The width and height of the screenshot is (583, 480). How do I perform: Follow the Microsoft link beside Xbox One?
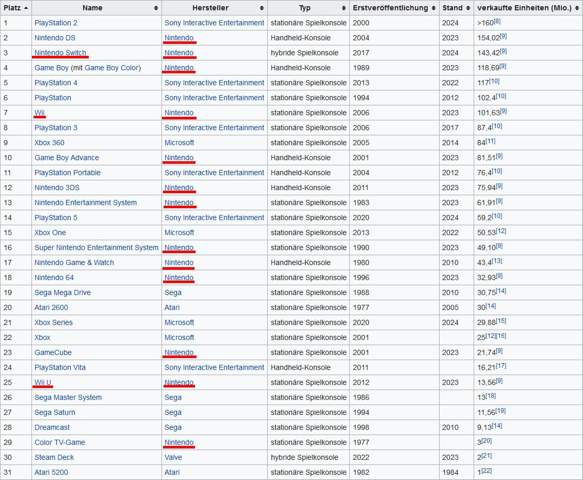(179, 233)
